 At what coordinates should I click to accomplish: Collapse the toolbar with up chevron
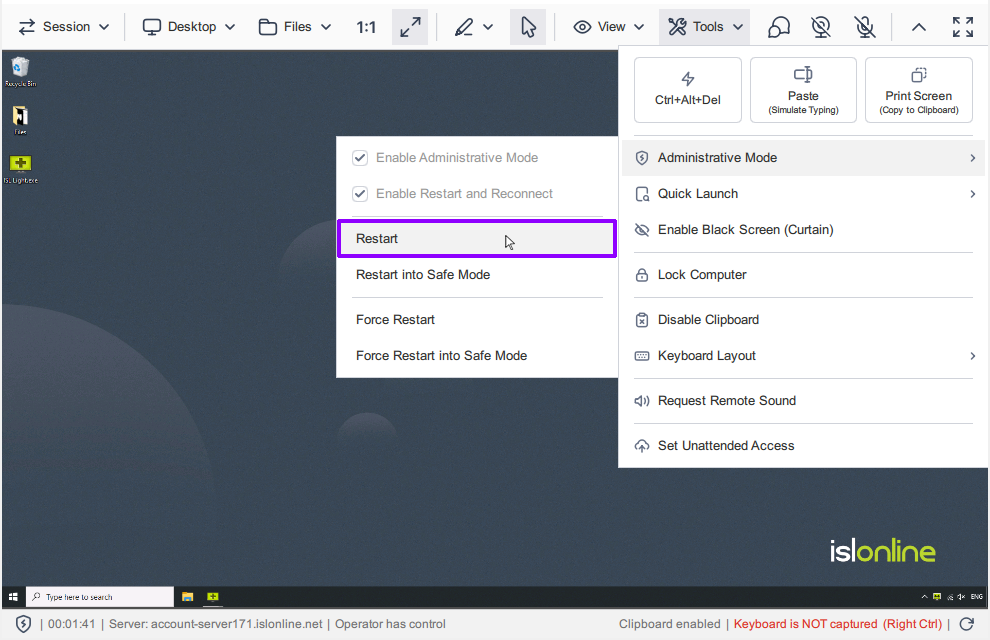coord(919,27)
